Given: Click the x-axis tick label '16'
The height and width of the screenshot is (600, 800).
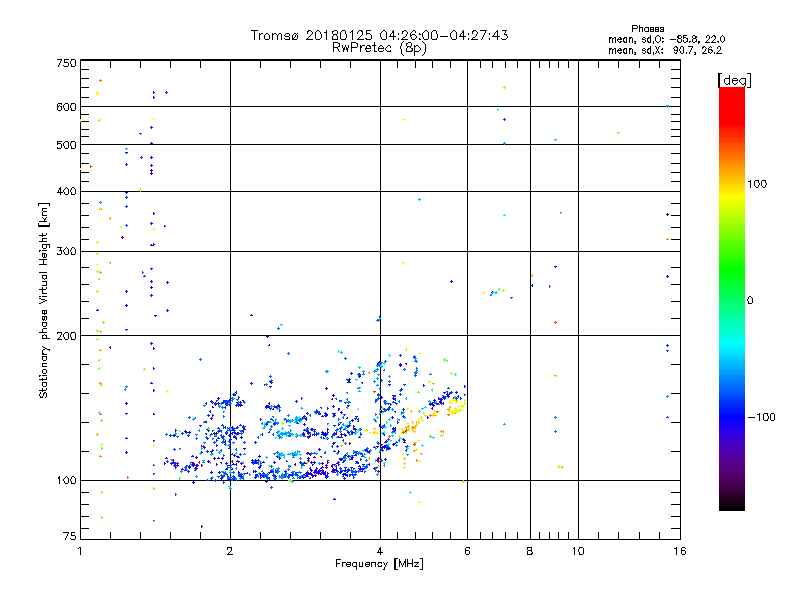Looking at the screenshot, I should pyautogui.click(x=680, y=551).
